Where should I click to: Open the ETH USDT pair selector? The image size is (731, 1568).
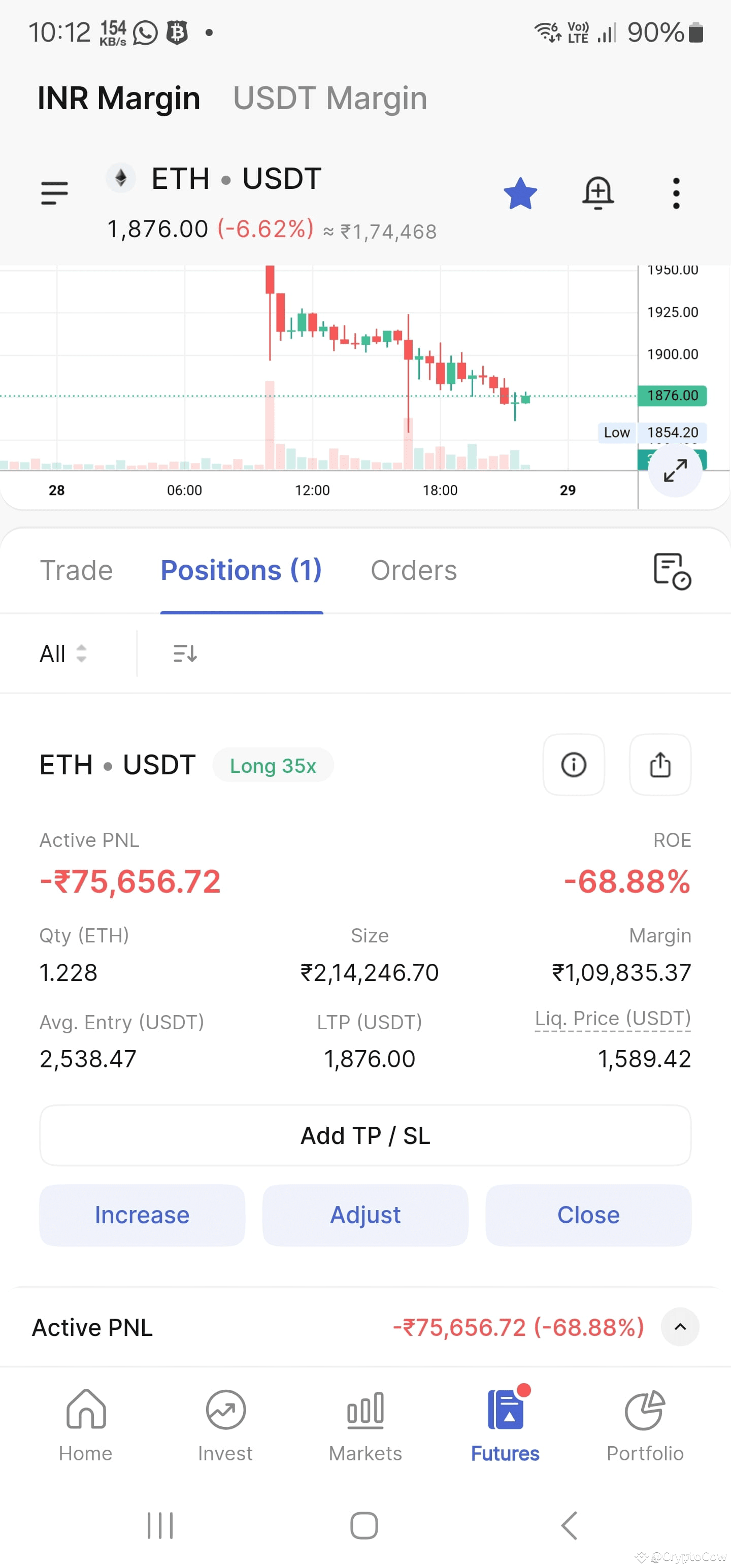pos(214,179)
